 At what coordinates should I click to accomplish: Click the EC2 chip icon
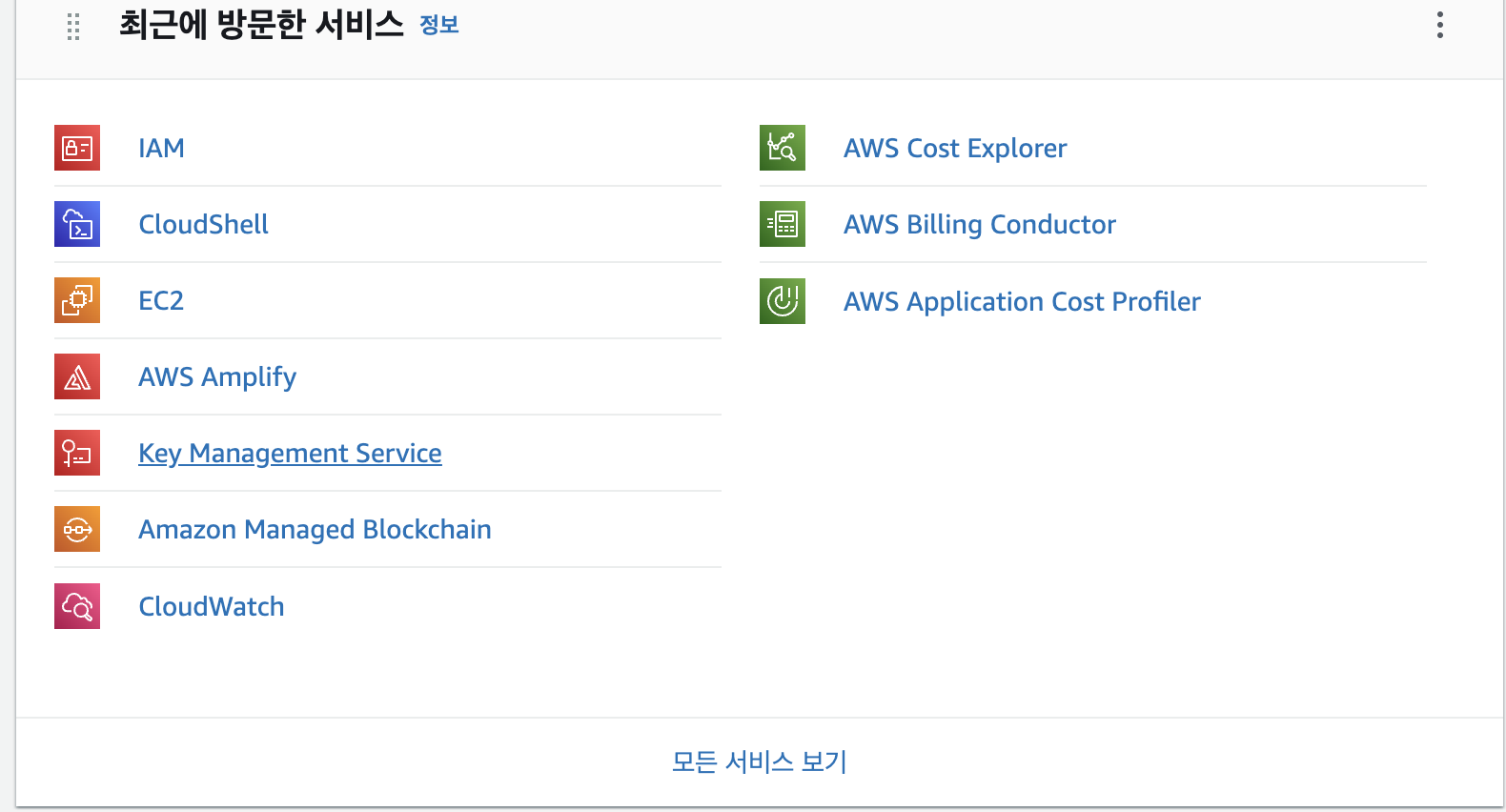(x=77, y=300)
